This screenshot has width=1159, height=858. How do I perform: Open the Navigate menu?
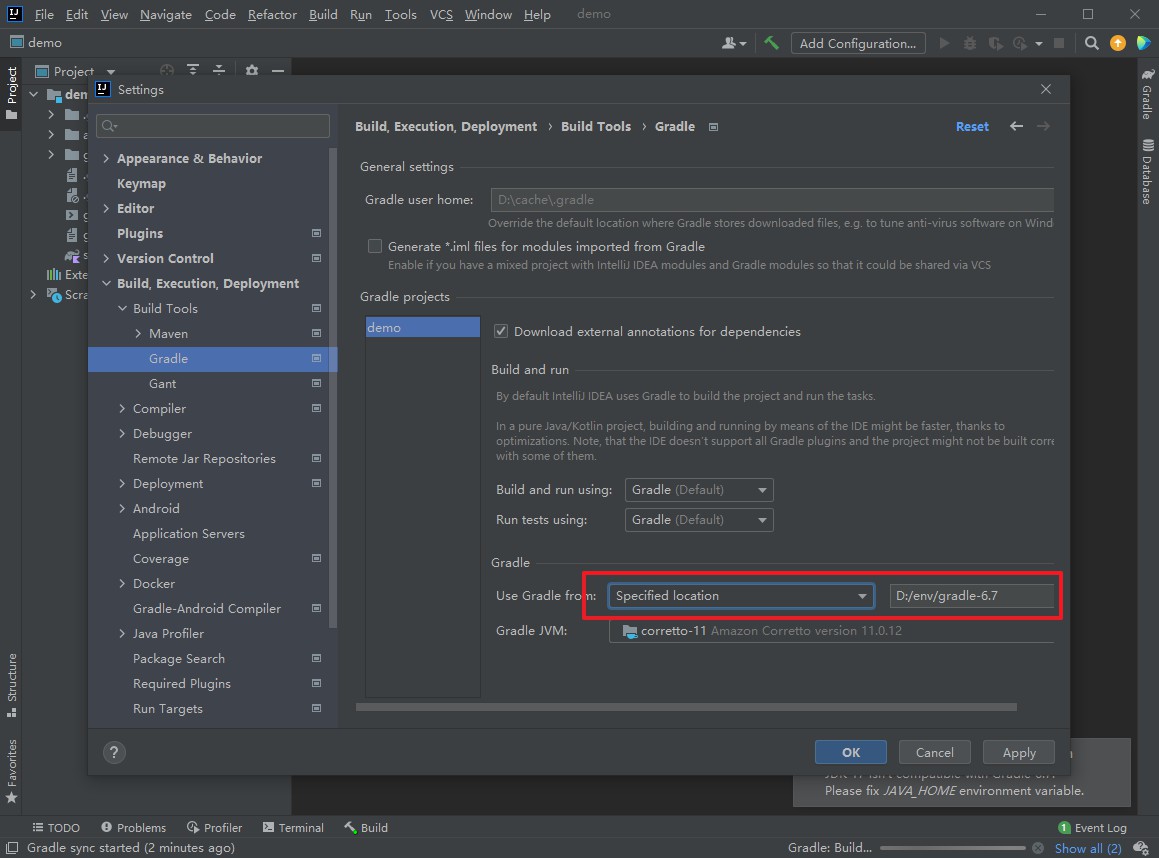tap(166, 14)
